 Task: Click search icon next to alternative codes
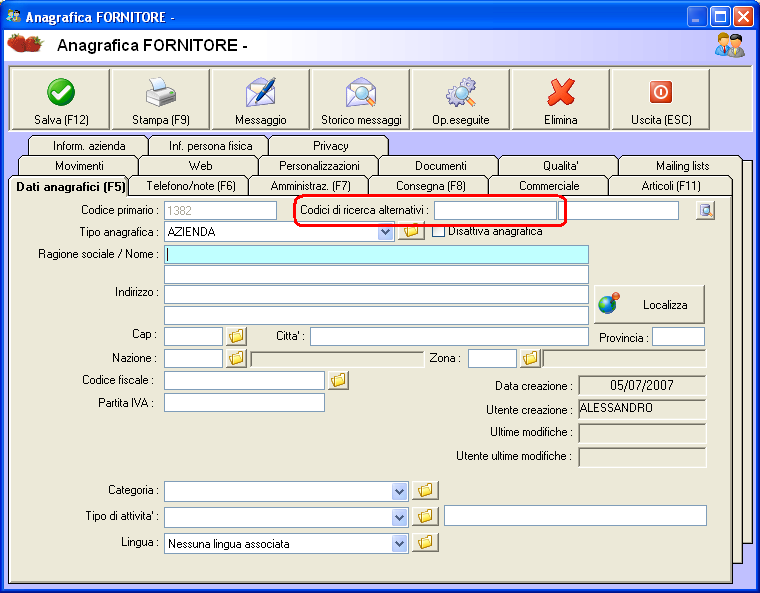705,210
